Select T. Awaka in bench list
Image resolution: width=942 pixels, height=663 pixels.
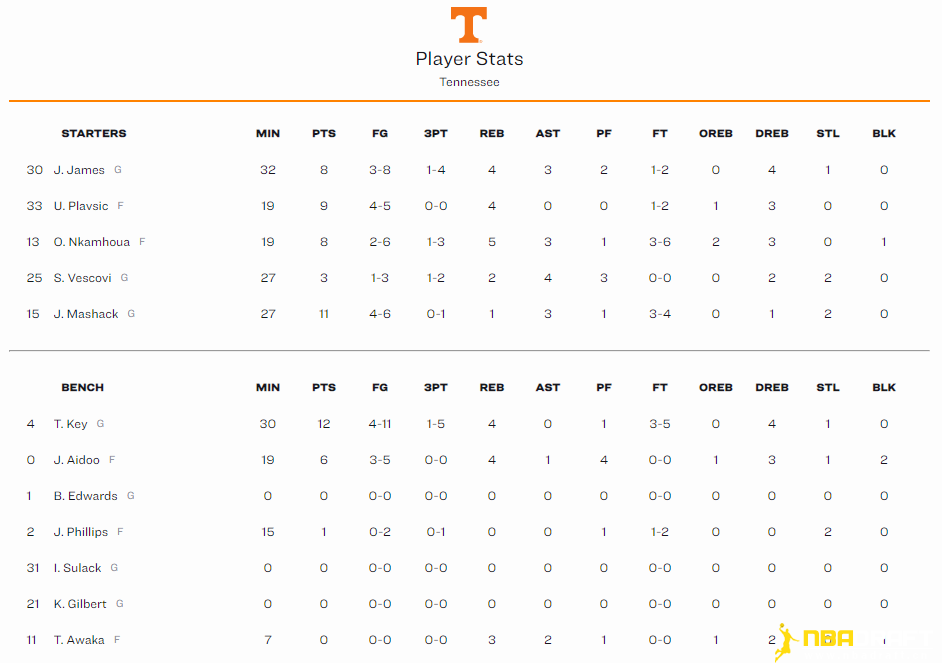coord(79,640)
